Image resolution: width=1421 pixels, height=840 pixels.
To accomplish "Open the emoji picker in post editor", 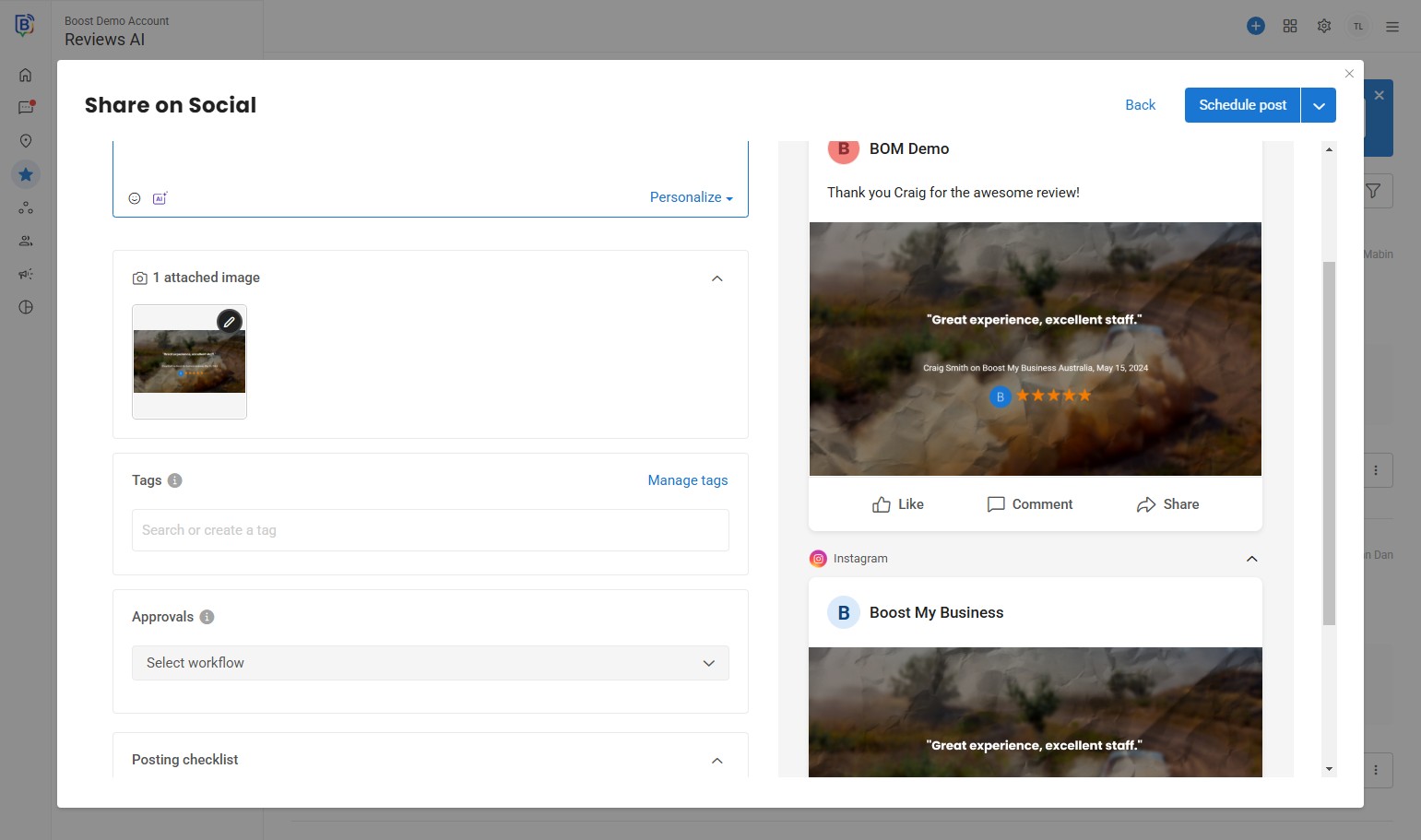I will (x=135, y=198).
